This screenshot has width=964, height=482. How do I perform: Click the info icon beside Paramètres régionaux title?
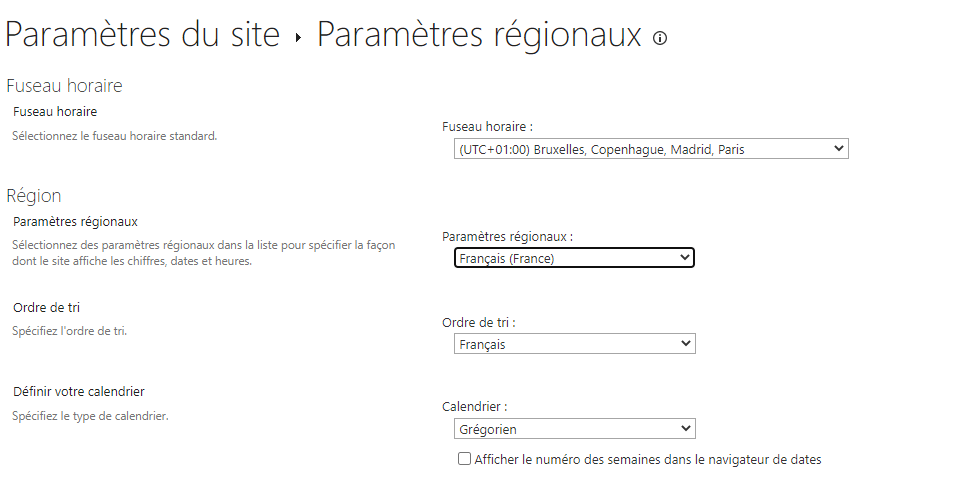(660, 38)
